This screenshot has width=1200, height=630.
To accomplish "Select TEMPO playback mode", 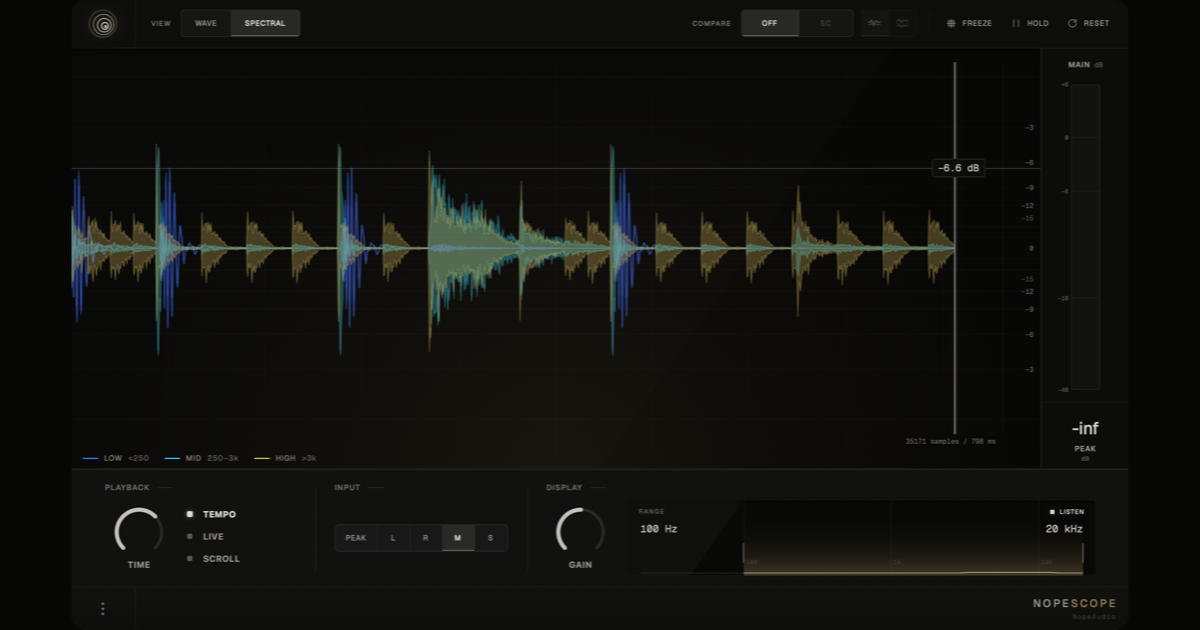I will click(212, 514).
